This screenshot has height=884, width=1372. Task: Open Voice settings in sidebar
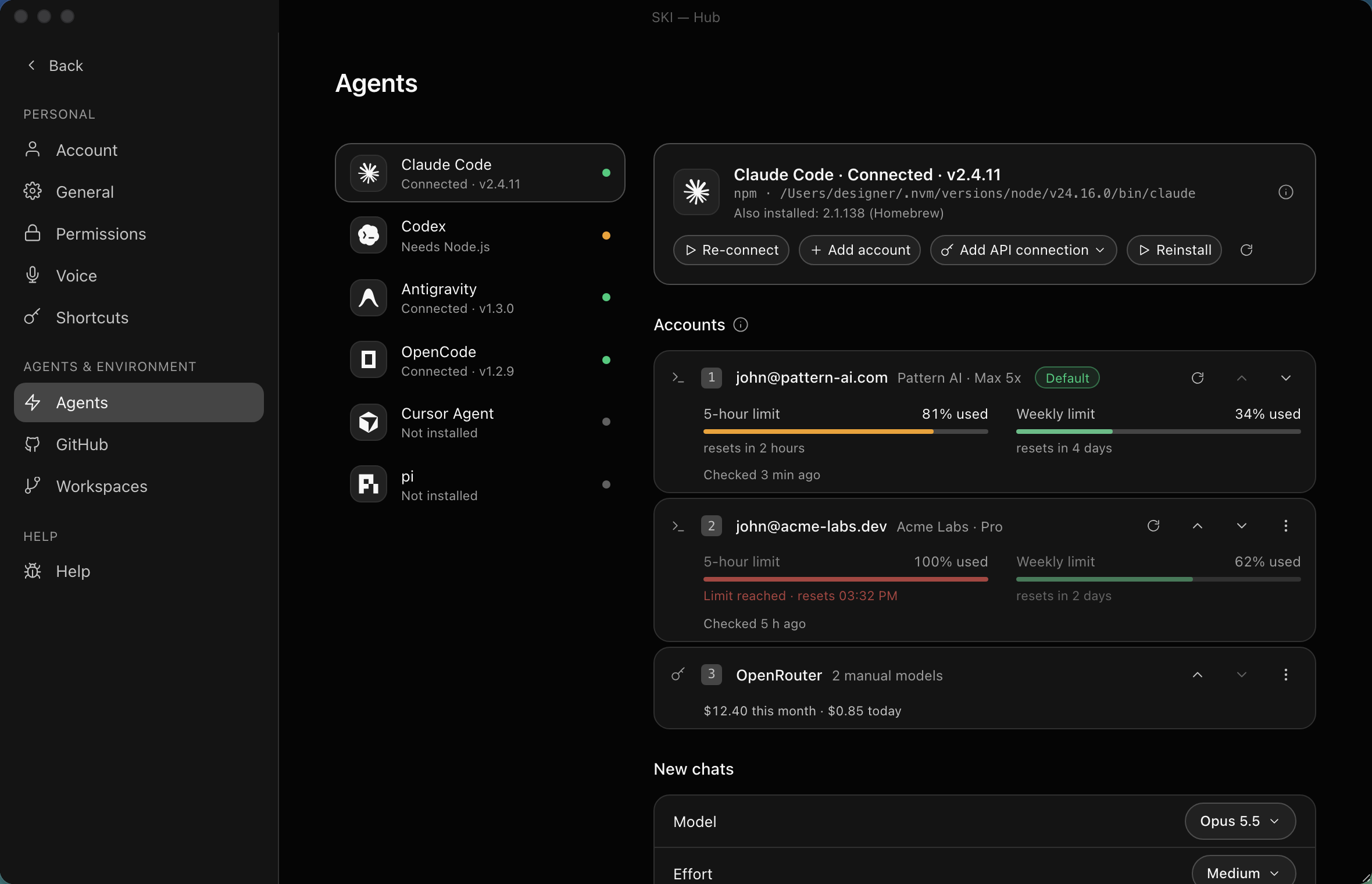(x=138, y=276)
